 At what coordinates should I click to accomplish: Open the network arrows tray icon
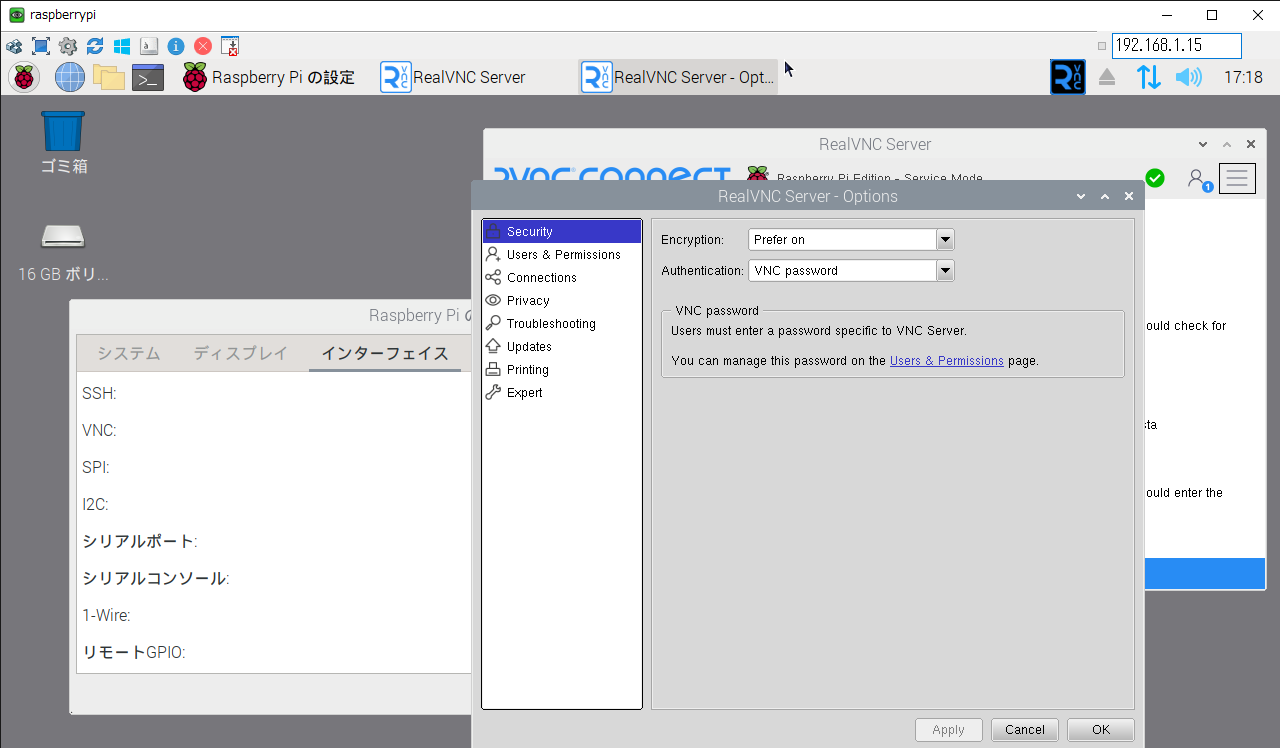click(1149, 77)
